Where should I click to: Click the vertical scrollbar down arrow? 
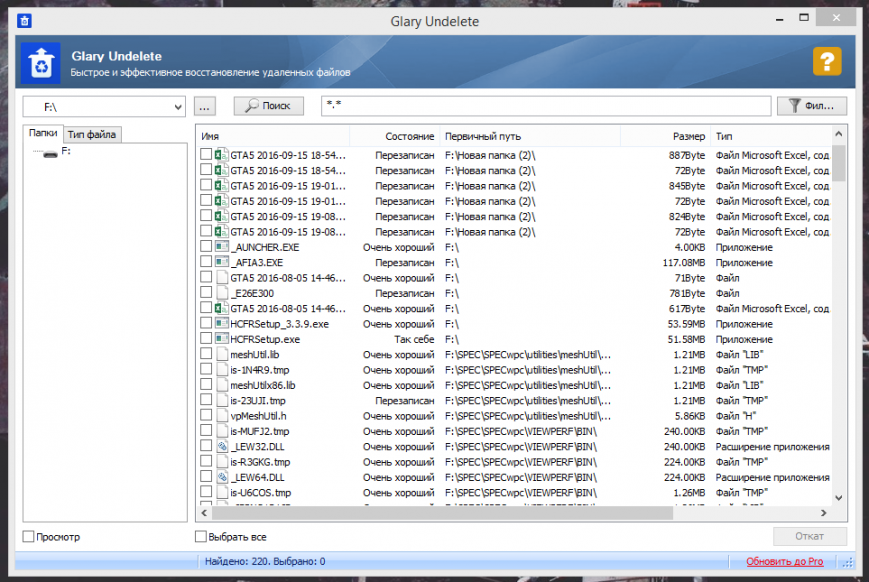pyautogui.click(x=839, y=498)
